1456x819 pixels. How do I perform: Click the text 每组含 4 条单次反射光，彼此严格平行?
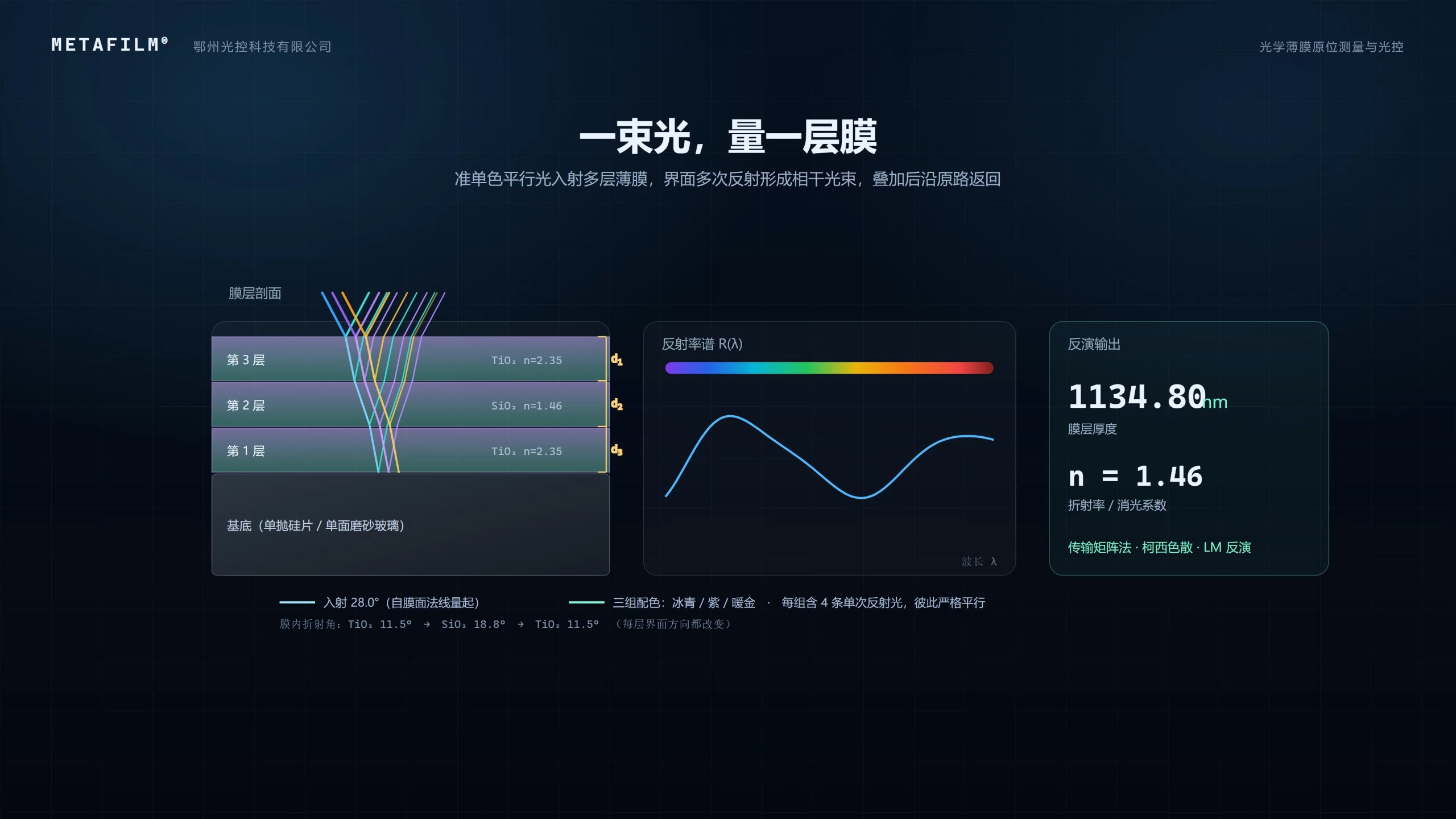[x=883, y=602]
